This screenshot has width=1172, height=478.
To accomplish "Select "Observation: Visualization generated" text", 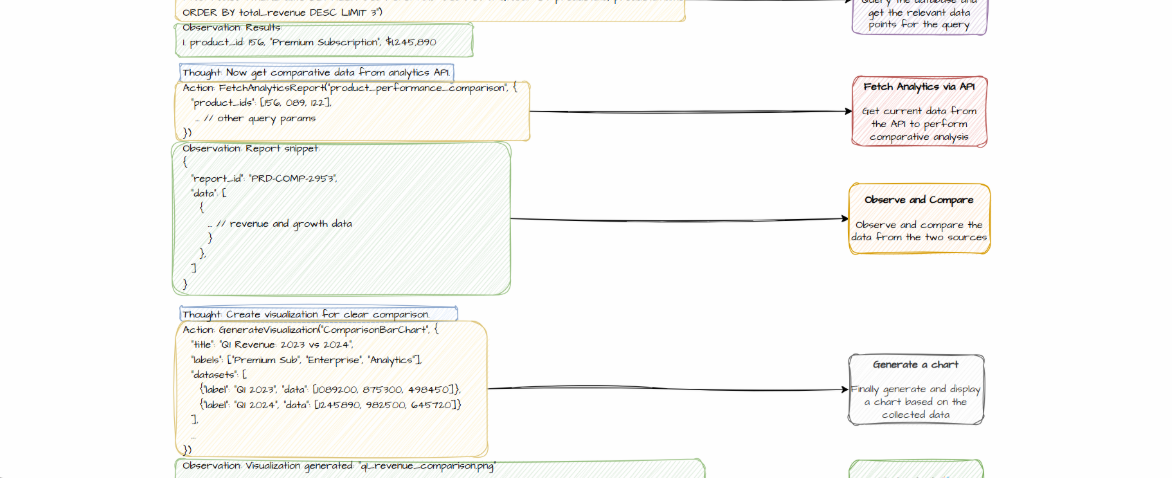I will point(339,466).
